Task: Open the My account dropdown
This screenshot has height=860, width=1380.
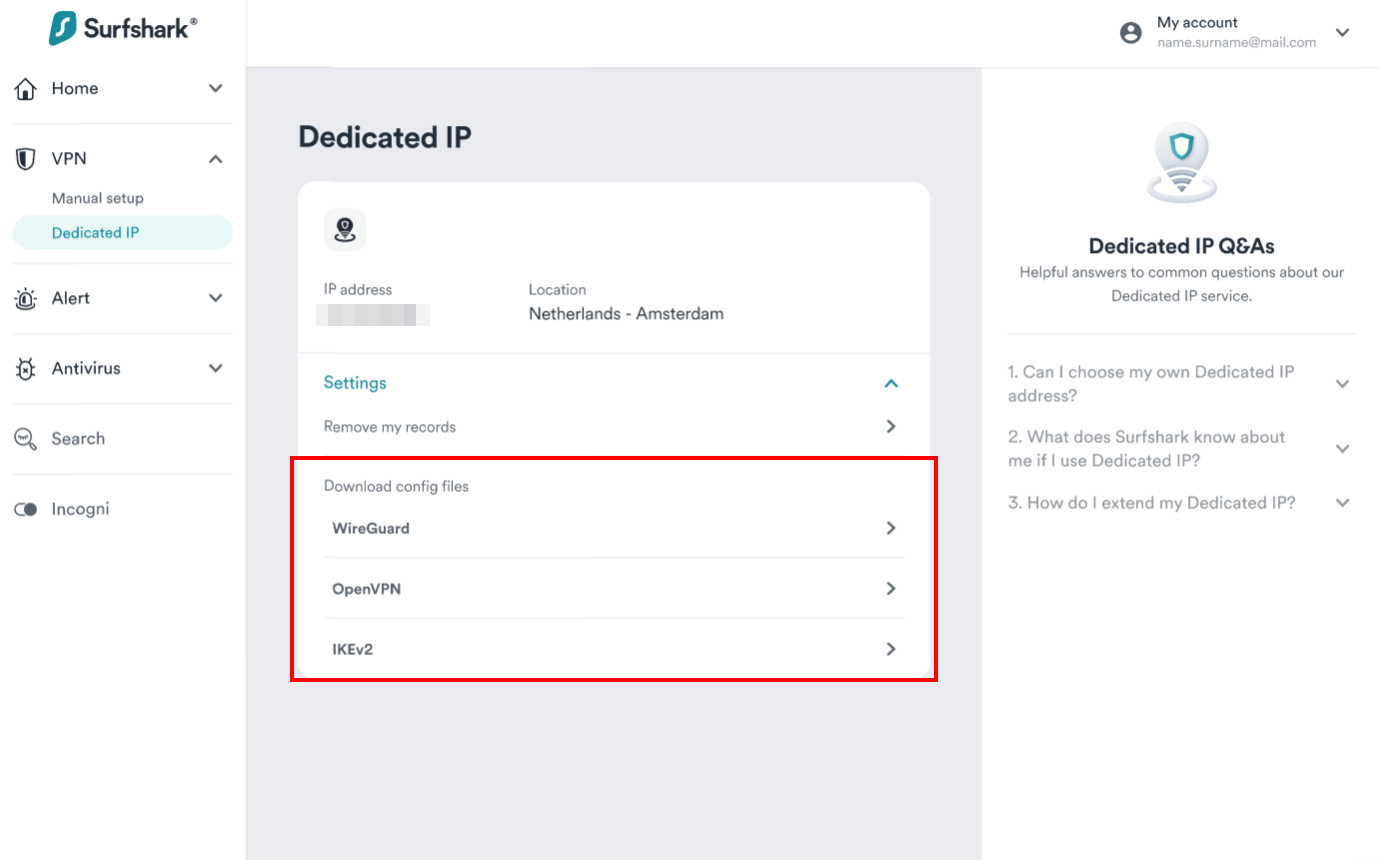Action: pos(1342,33)
